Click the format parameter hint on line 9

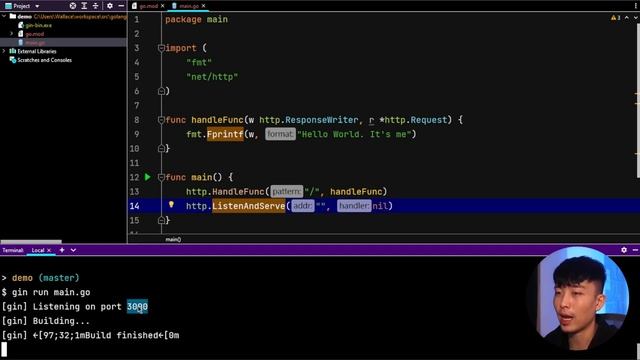pos(280,134)
